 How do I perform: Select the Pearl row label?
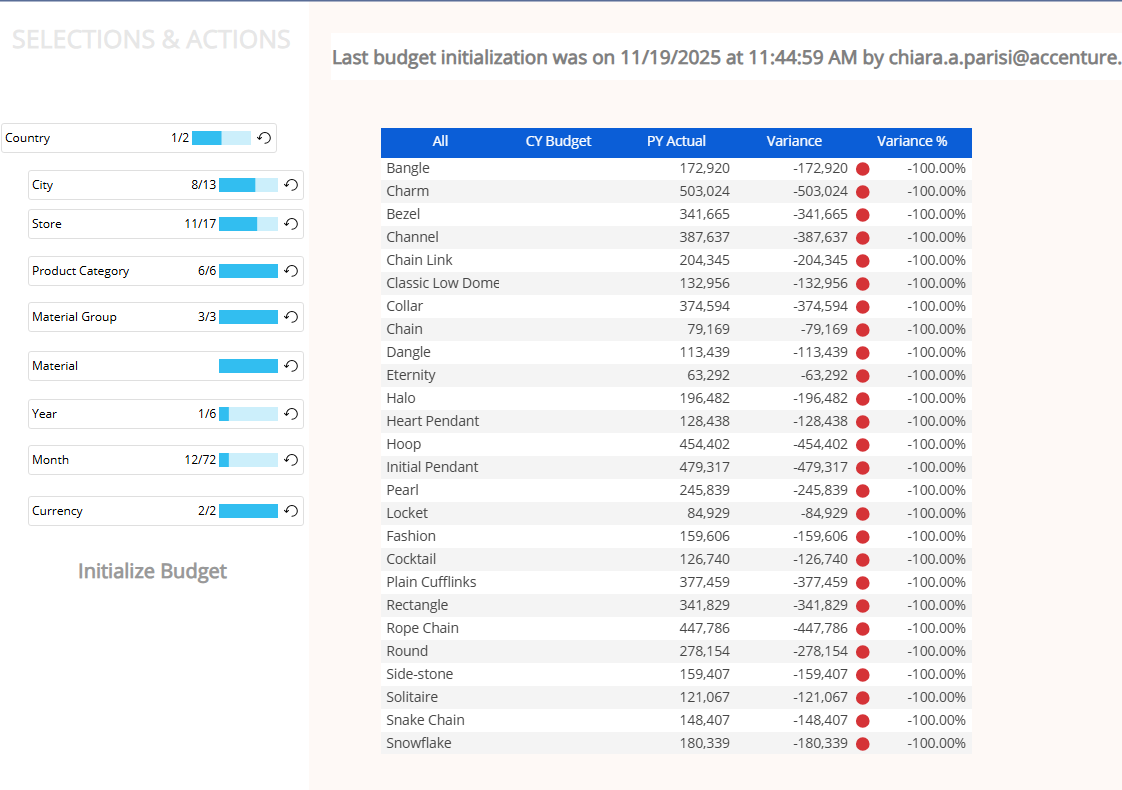(402, 490)
